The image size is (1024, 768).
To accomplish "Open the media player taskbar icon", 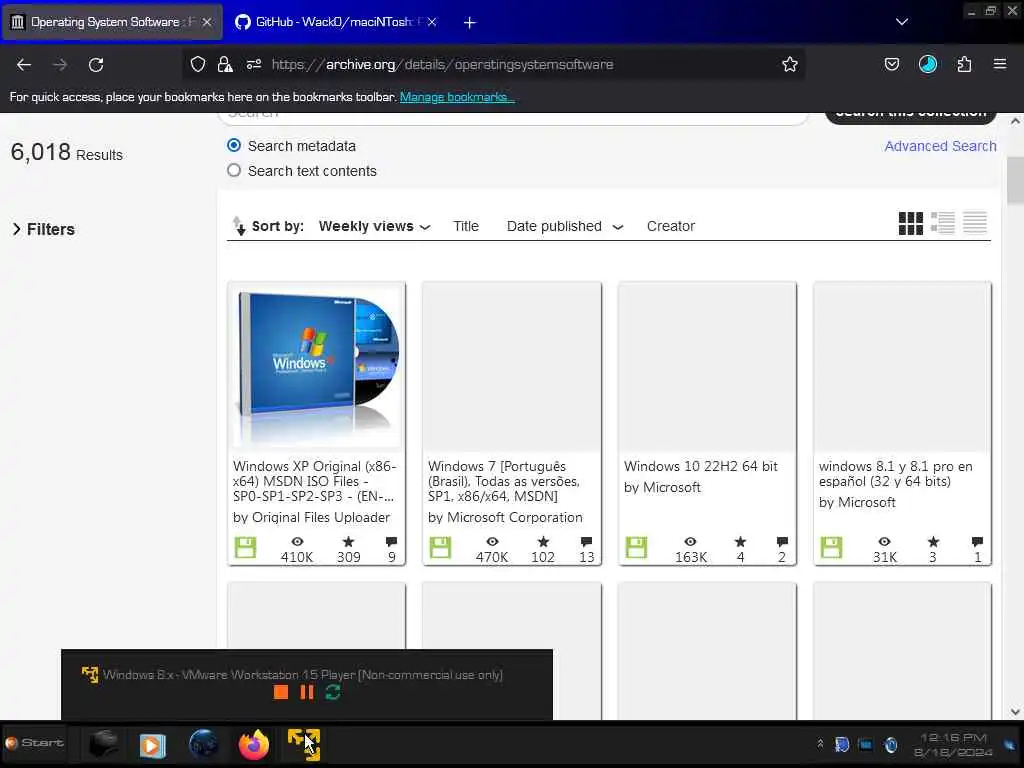I will point(153,745).
